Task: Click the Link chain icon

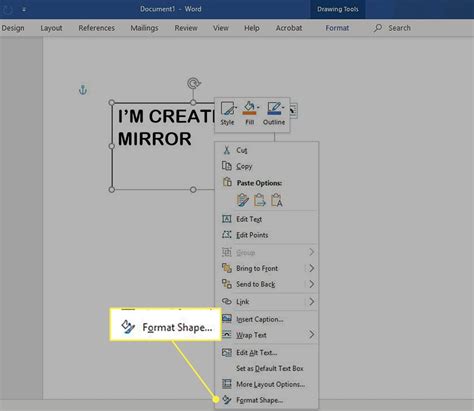Action: point(227,301)
